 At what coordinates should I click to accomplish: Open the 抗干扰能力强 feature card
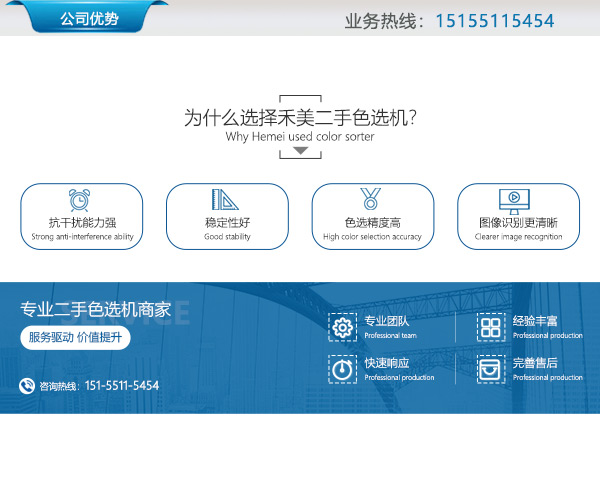click(x=82, y=217)
